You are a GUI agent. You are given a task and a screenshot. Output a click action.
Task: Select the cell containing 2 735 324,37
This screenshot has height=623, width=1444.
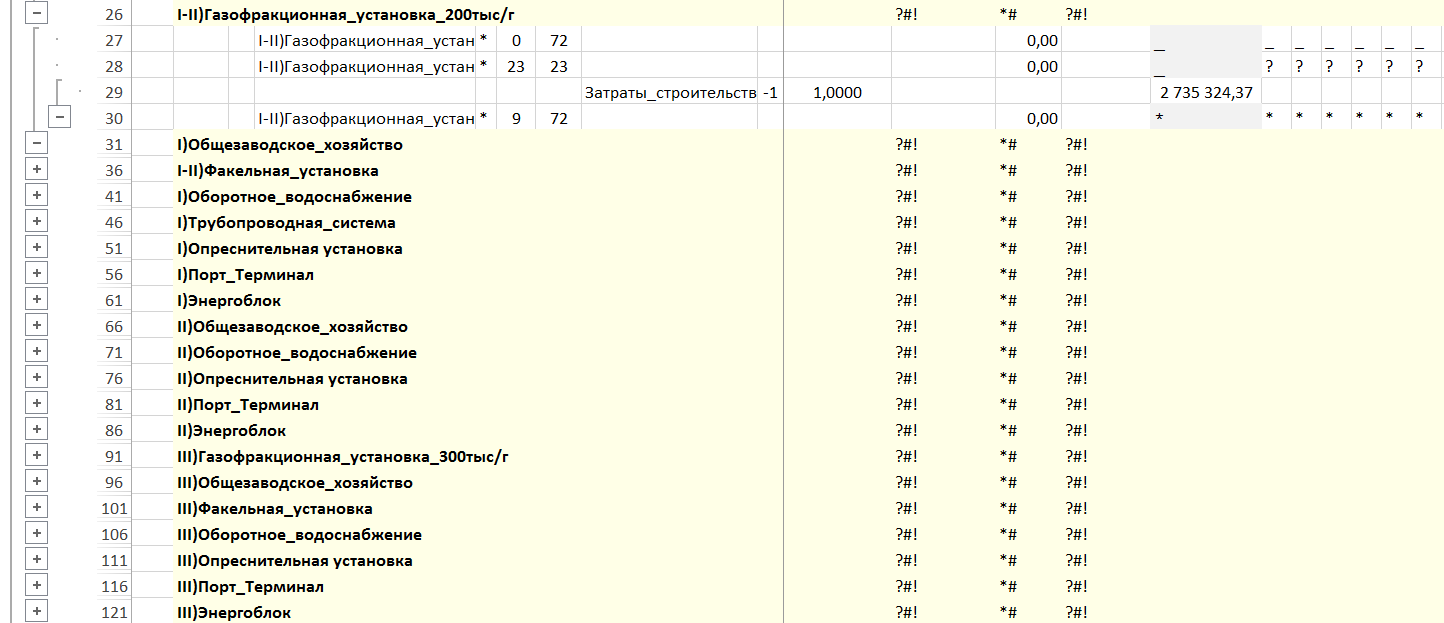[1205, 92]
